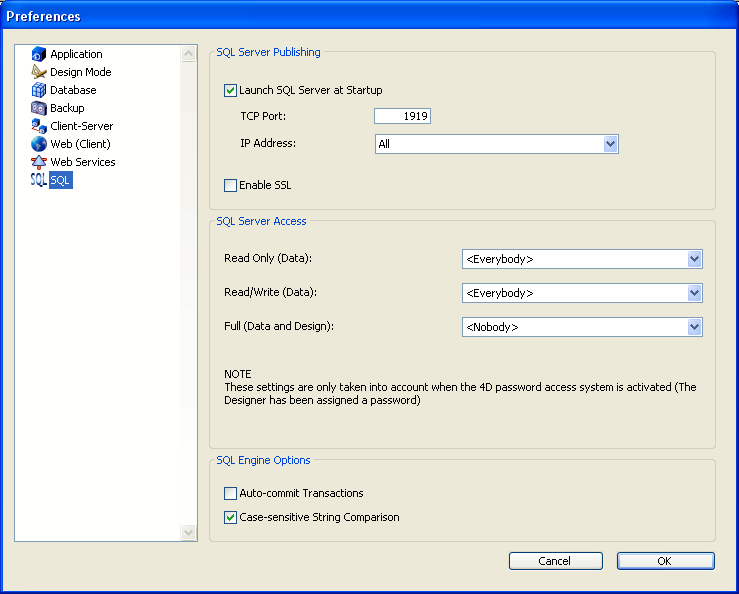Click the SQL icon in the sidebar
The width and height of the screenshot is (739, 594).
(x=39, y=180)
